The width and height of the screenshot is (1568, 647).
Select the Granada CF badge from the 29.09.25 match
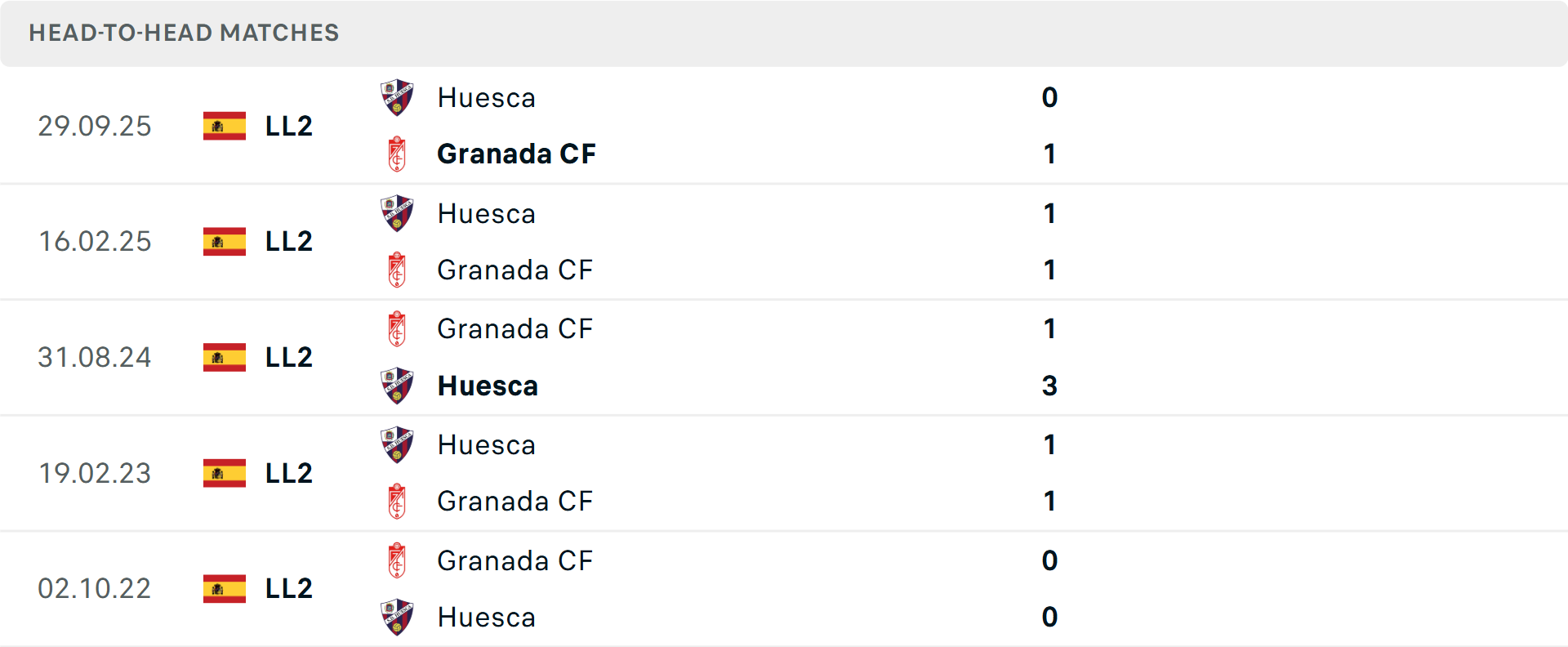(398, 154)
